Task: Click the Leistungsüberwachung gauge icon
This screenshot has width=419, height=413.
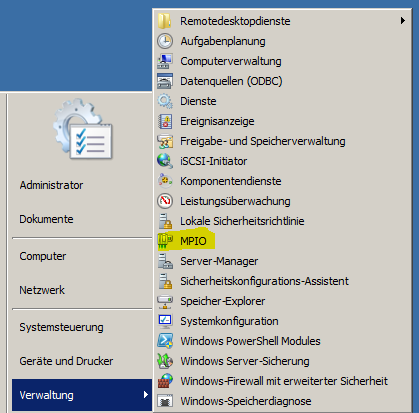Action: (165, 201)
